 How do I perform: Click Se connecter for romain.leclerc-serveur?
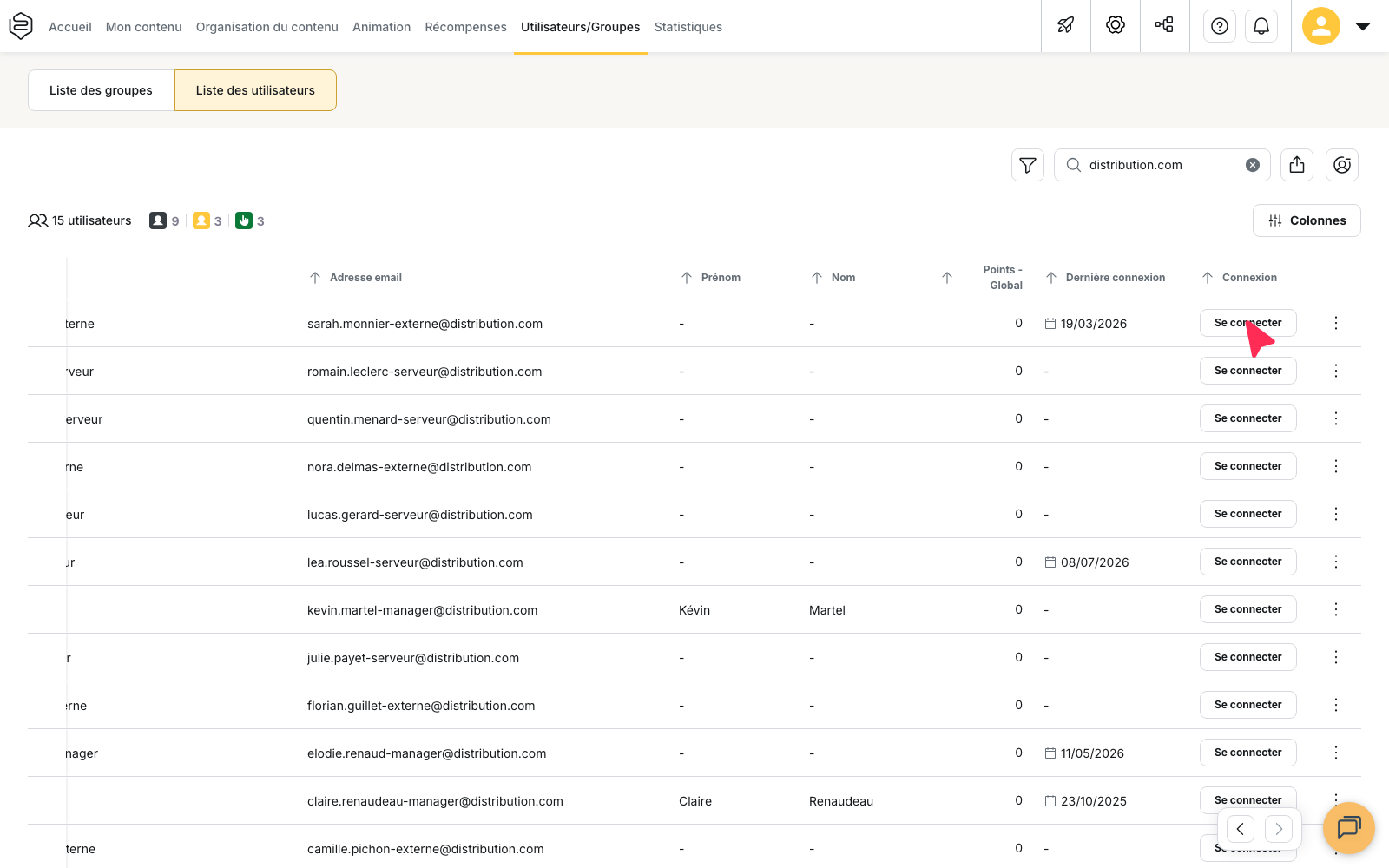[1248, 371]
